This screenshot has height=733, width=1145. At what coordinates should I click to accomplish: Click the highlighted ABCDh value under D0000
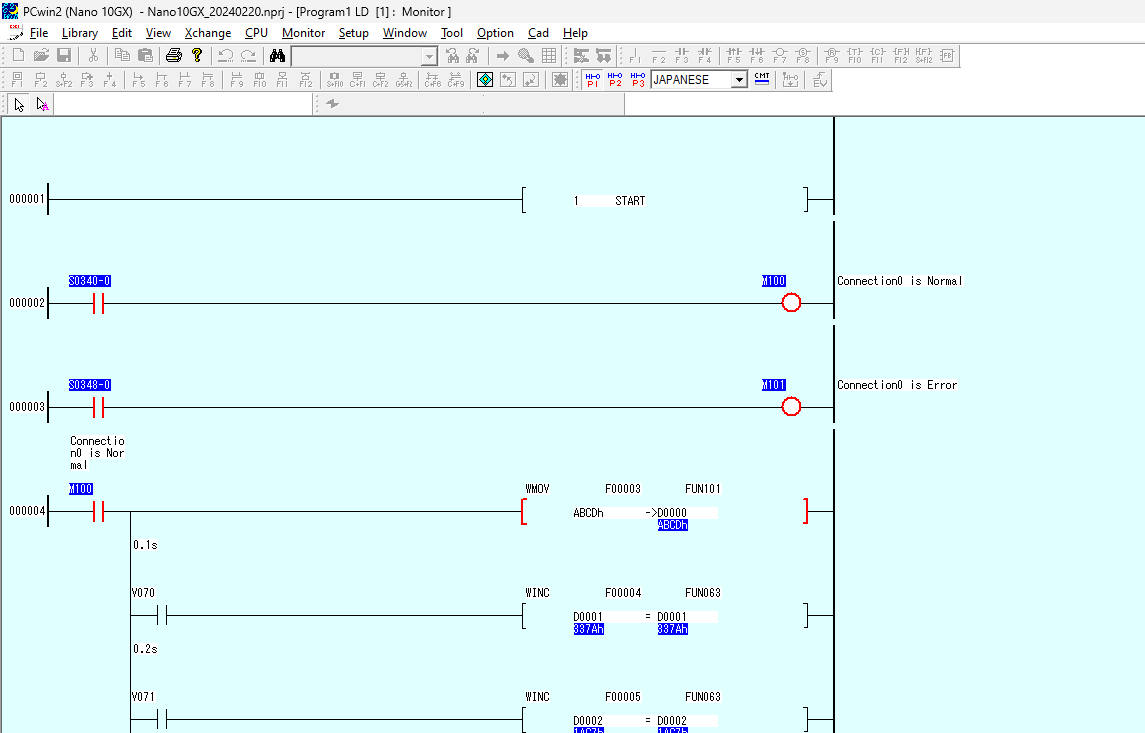[673, 525]
